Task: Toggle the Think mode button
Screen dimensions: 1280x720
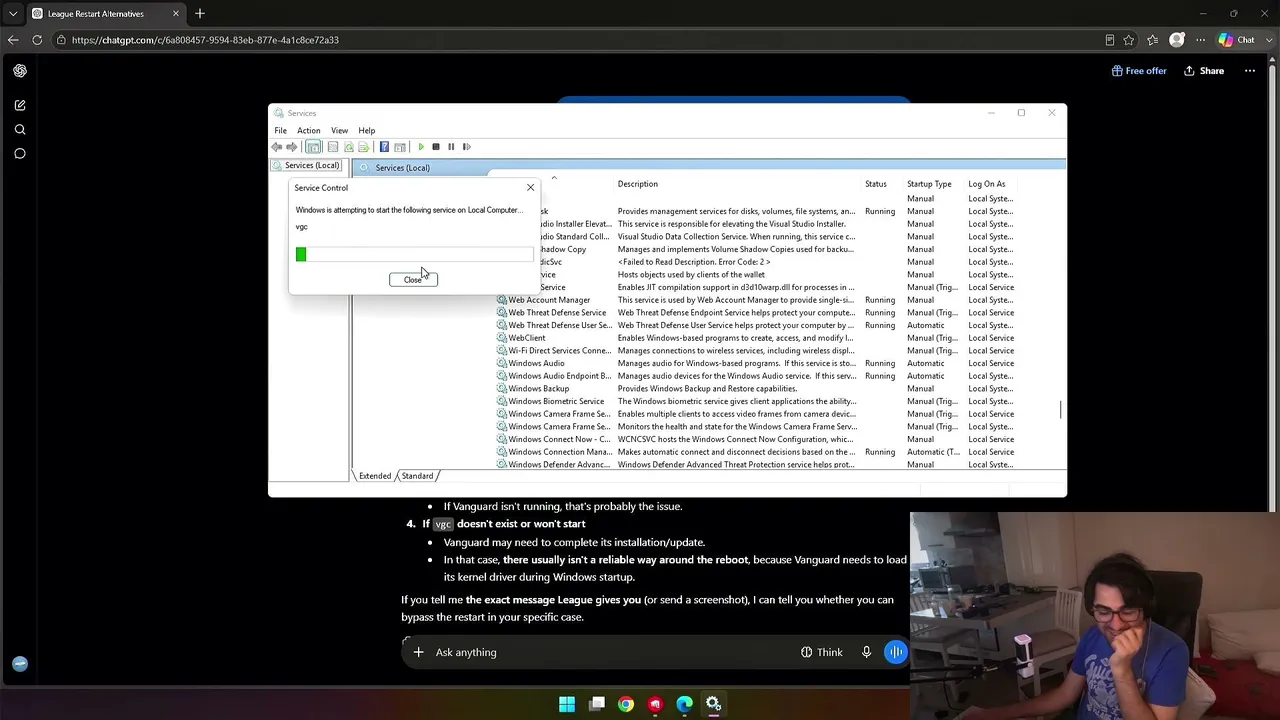Action: (822, 653)
